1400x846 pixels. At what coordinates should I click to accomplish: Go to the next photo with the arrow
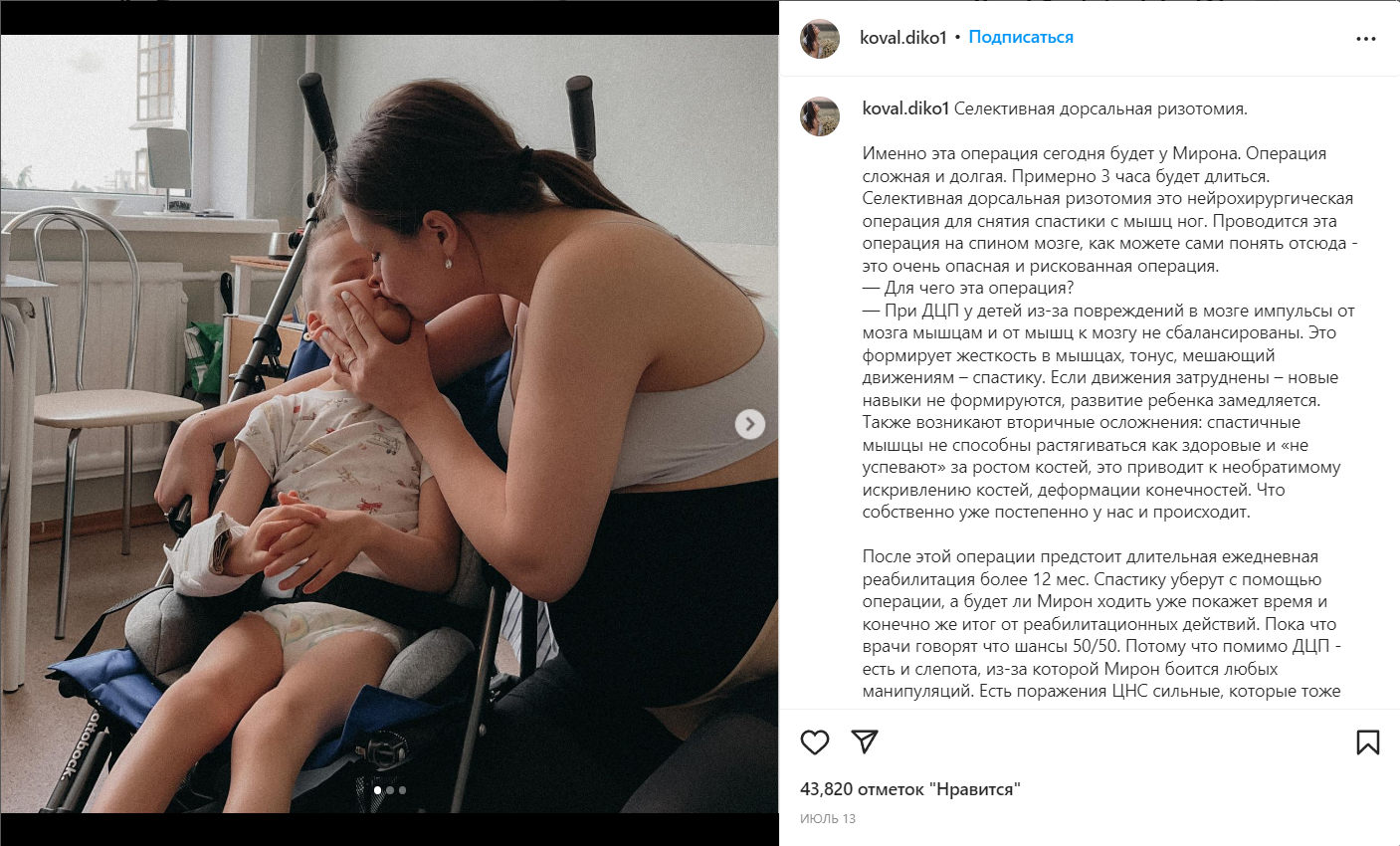750,424
